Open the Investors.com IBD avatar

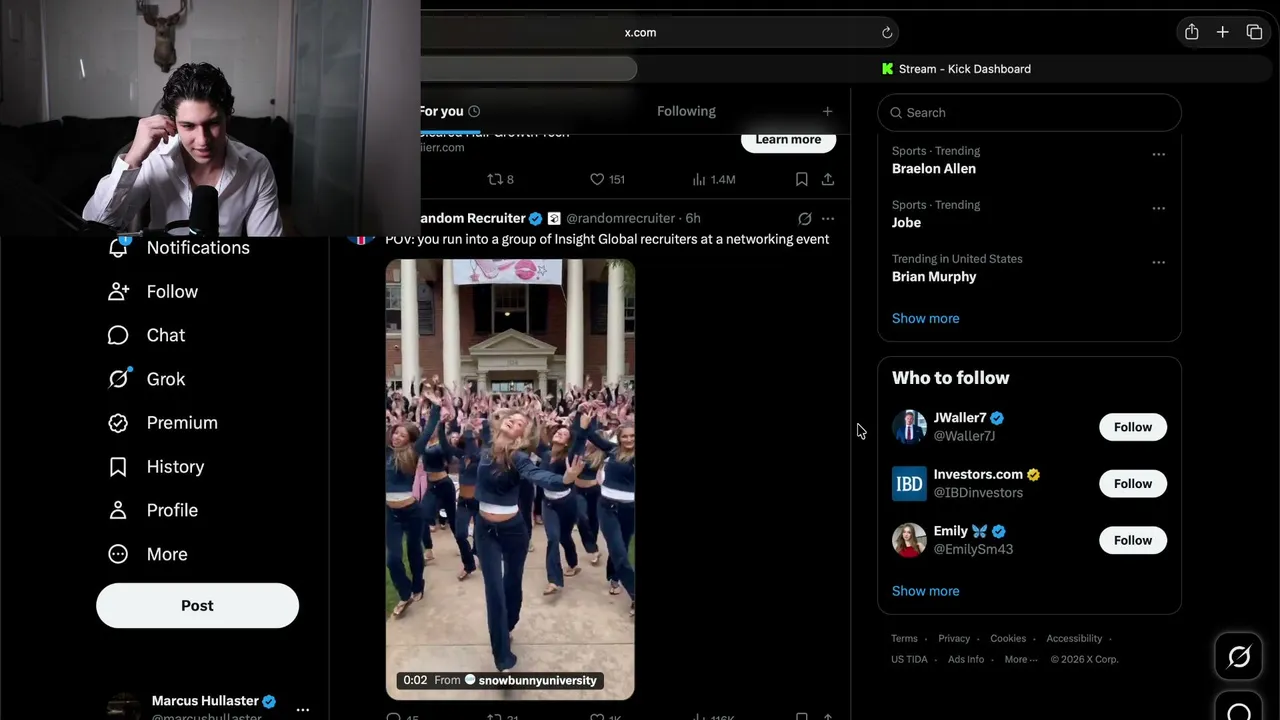click(909, 484)
